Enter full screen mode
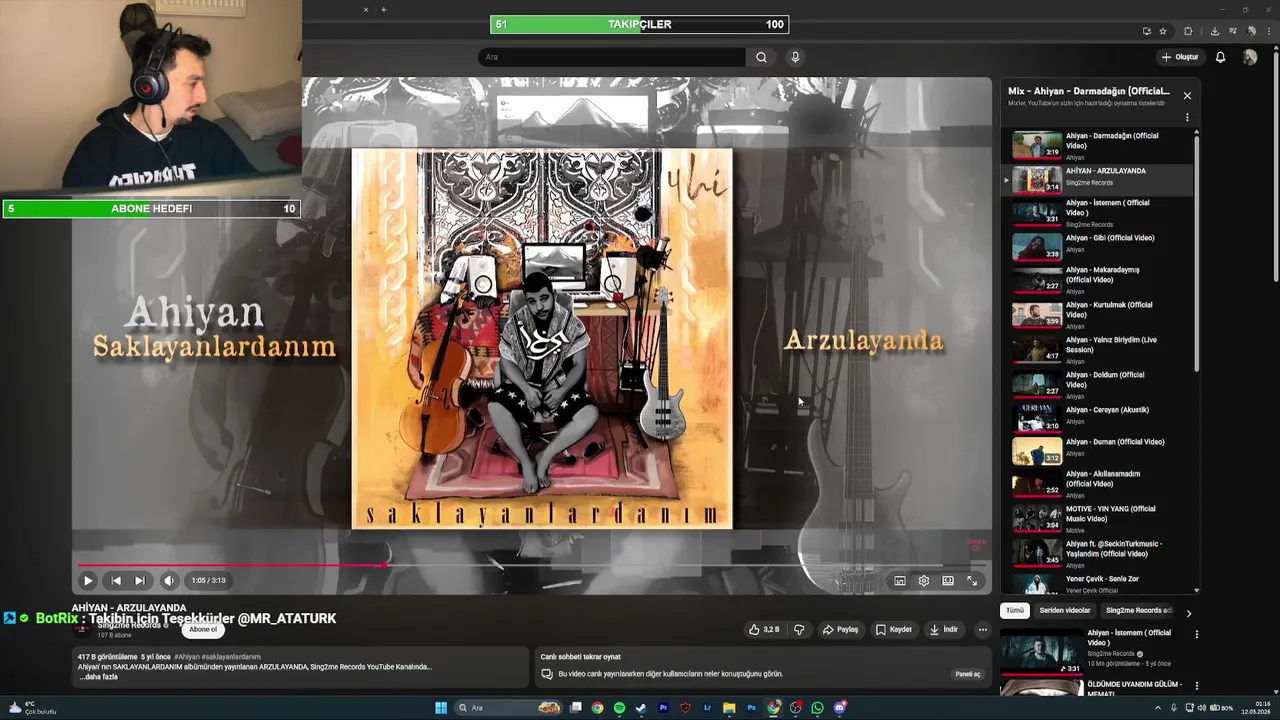 (972, 581)
